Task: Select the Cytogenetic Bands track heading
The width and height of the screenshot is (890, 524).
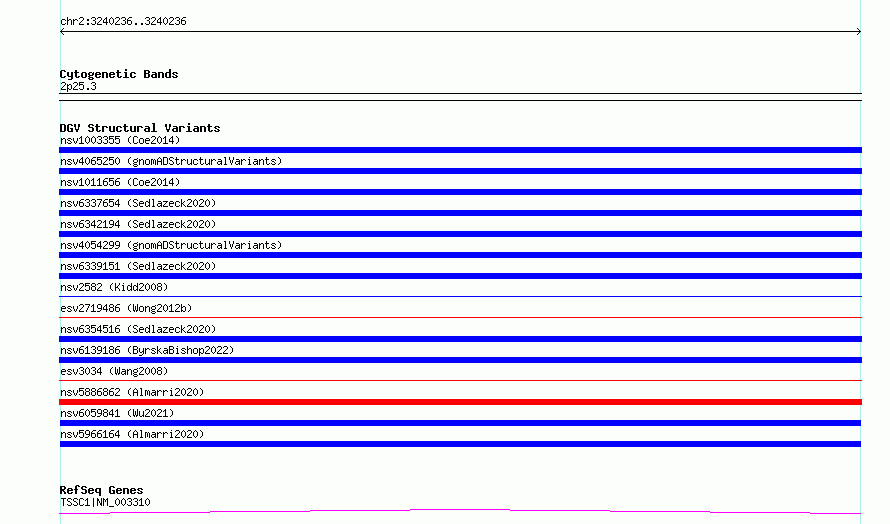Action: [x=119, y=74]
